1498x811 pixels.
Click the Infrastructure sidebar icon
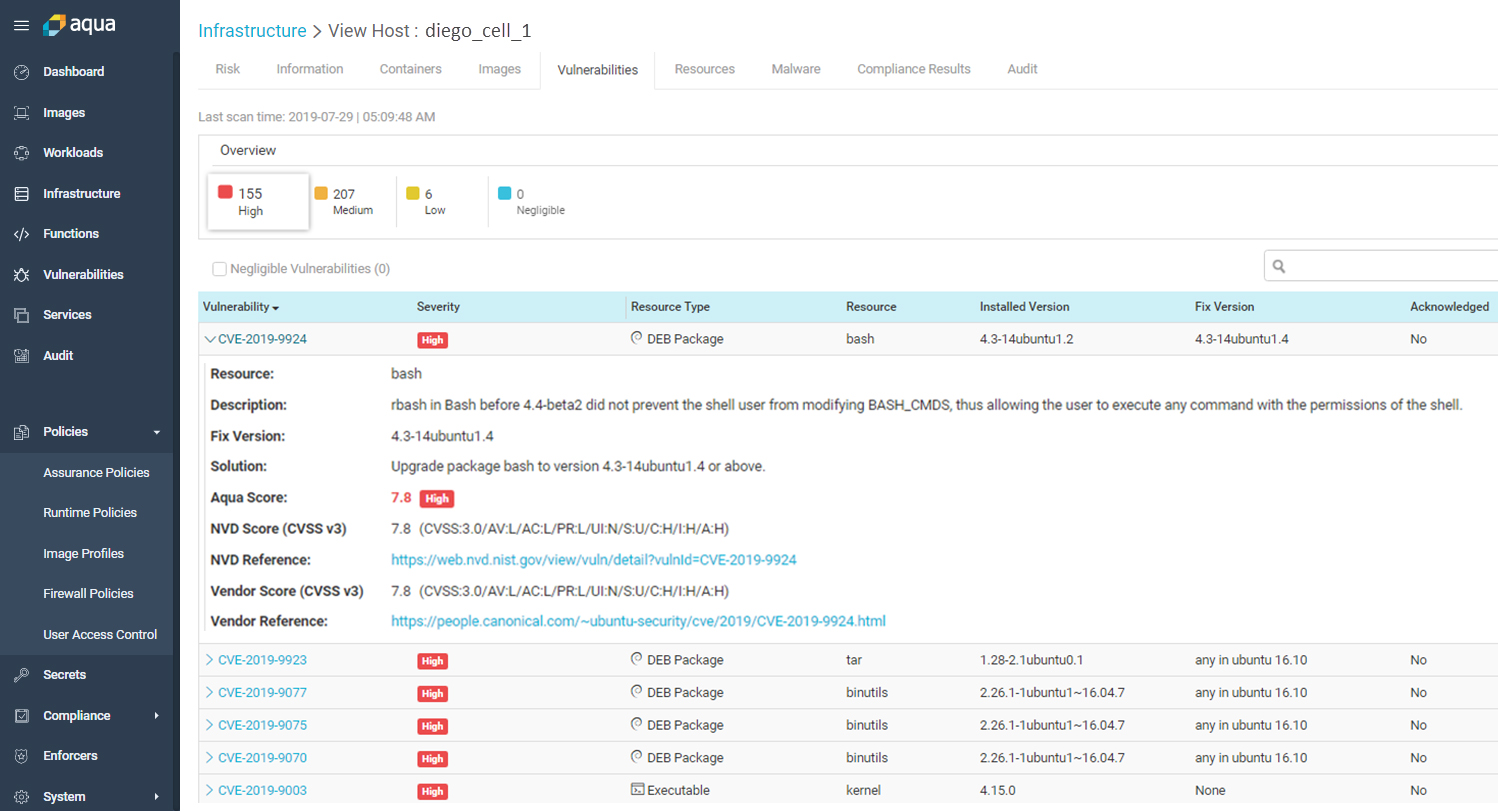(21, 194)
